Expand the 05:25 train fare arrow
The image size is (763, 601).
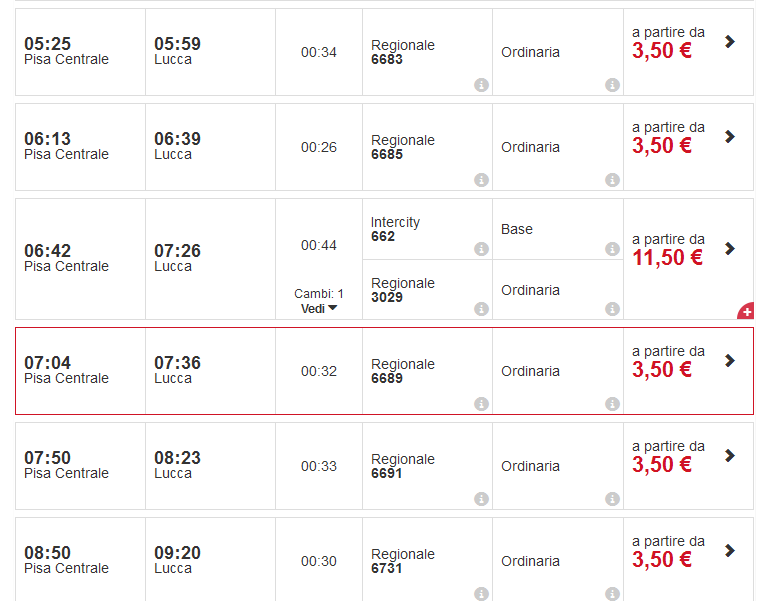click(729, 42)
